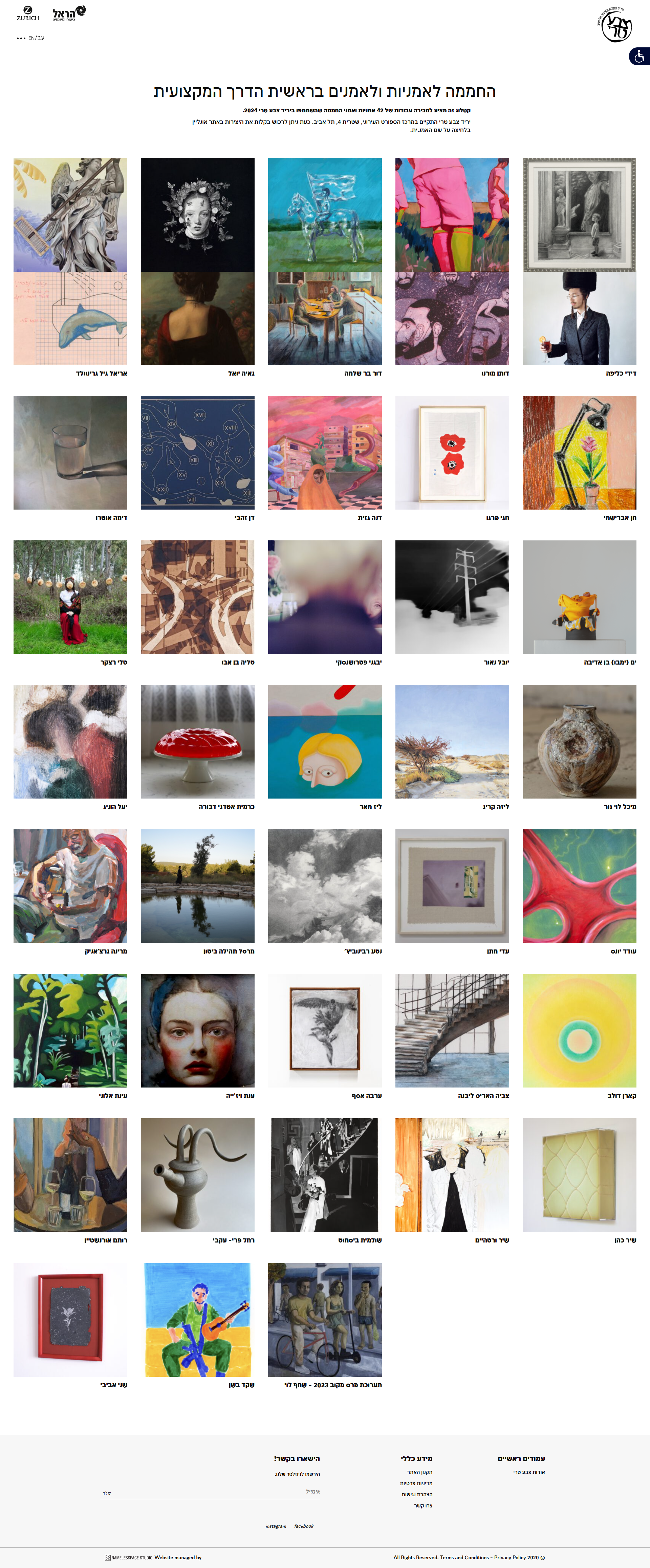Image resolution: width=650 pixels, height=1568 pixels.
Task: Open the אודות צבע טרי footer link
Action: [529, 1472]
